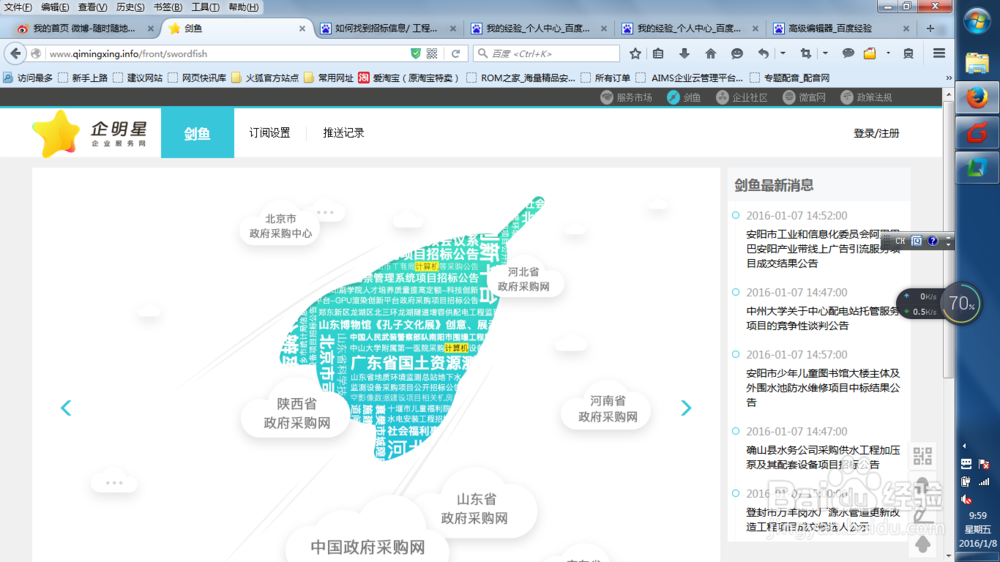Open 服务市场 in the top bar

pyautogui.click(x=627, y=97)
